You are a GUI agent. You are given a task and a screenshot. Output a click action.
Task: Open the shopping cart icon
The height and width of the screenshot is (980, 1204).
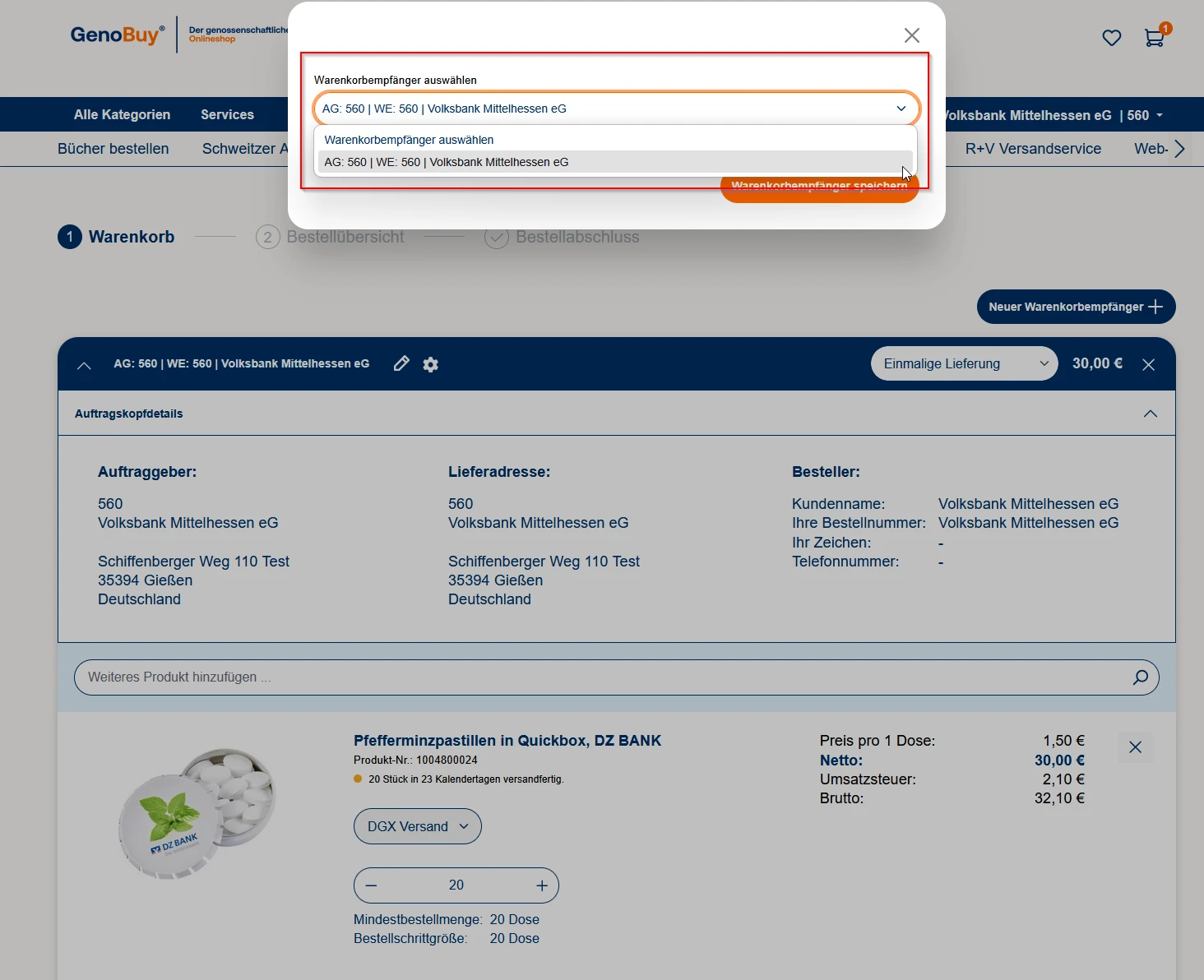(x=1154, y=38)
